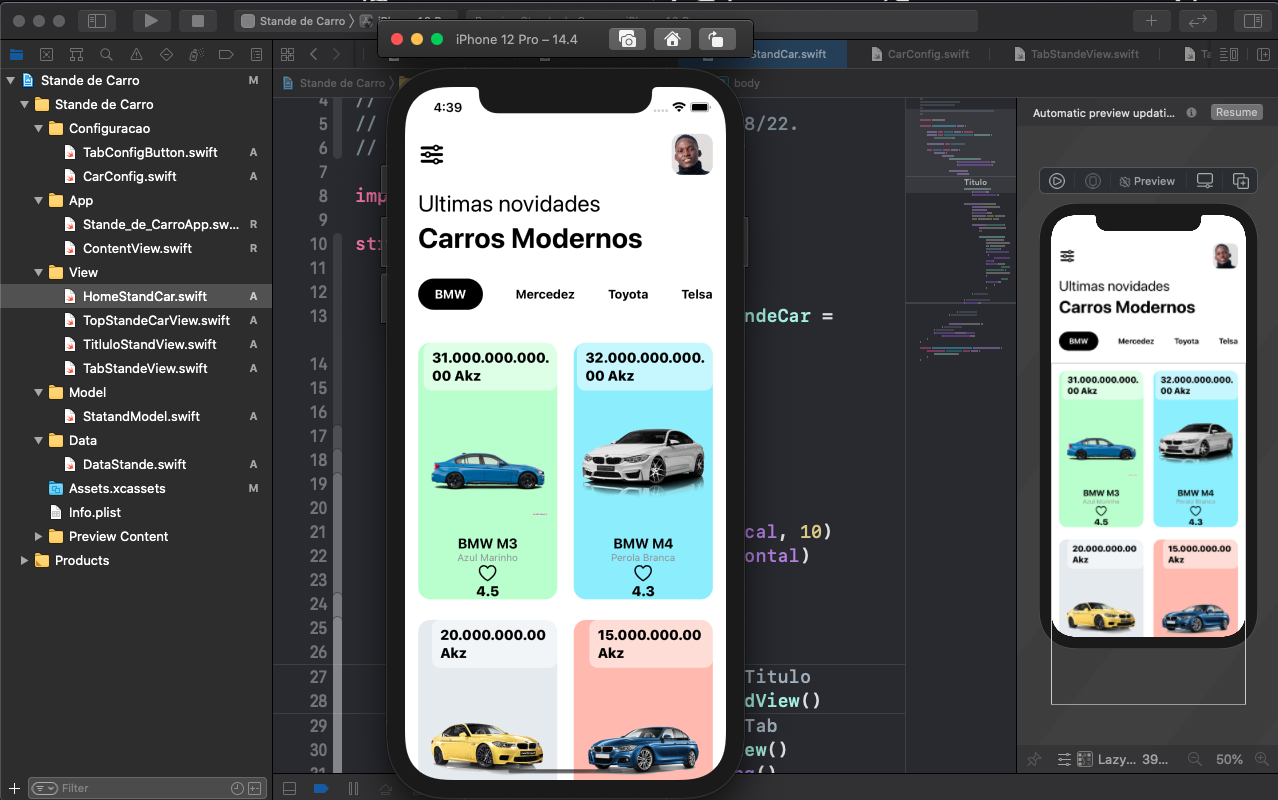
Task: Zoom out the canvas preview
Action: tap(1194, 760)
